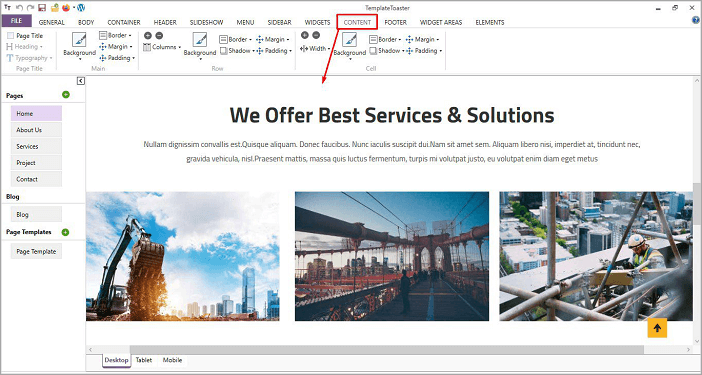
Task: Click the excavator image thumbnail
Action: 183,256
